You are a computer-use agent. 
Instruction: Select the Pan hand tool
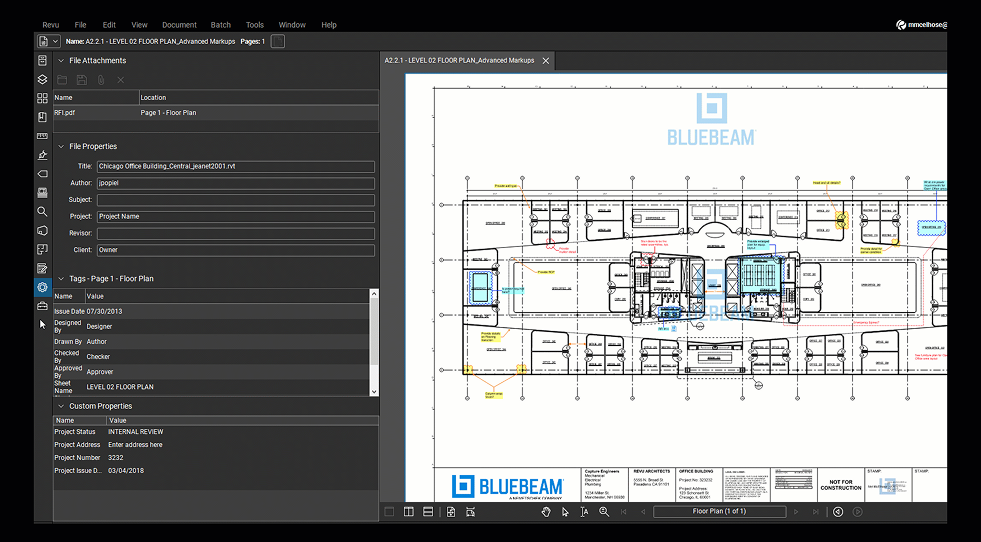pyautogui.click(x=546, y=512)
